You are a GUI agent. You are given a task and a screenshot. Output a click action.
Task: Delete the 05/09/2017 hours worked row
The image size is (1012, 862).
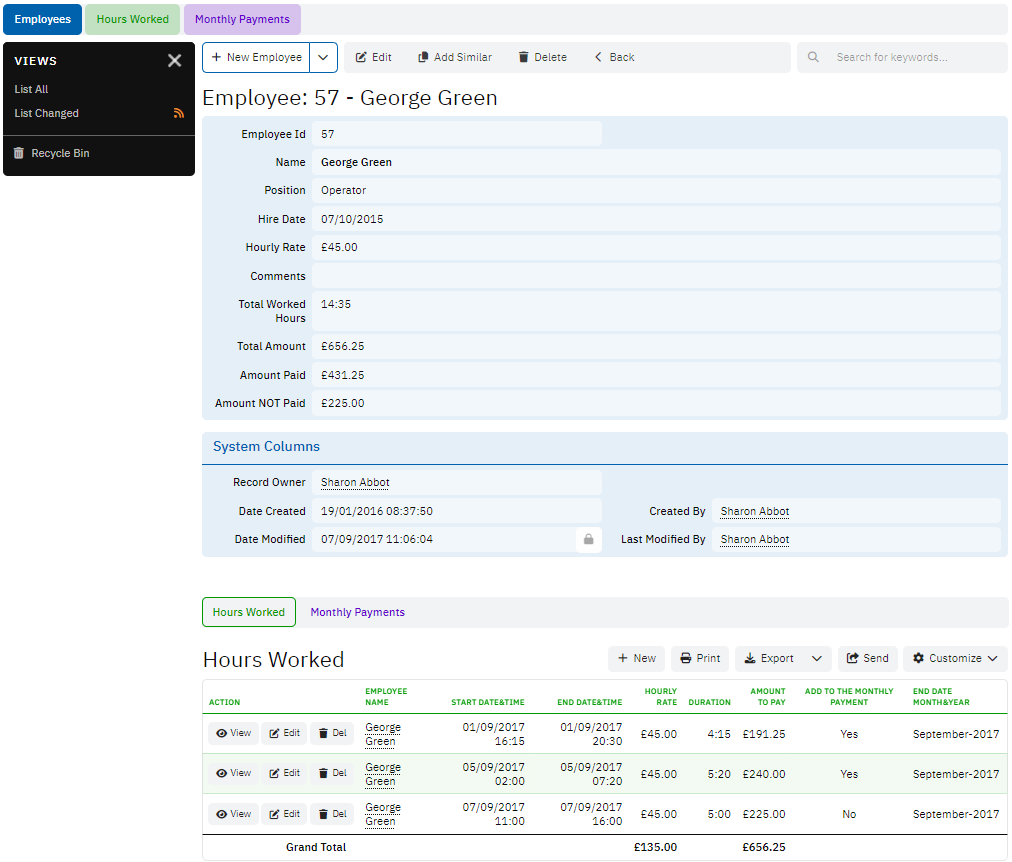click(x=332, y=774)
